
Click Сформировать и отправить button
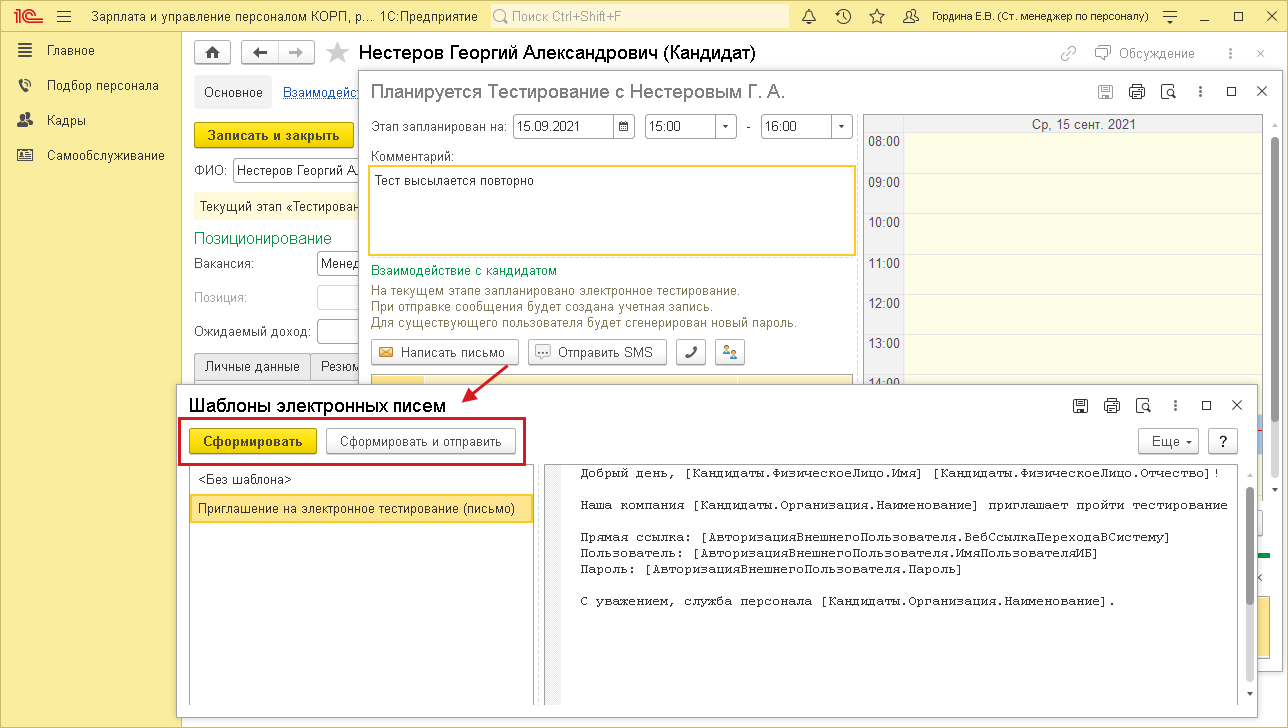click(x=420, y=441)
